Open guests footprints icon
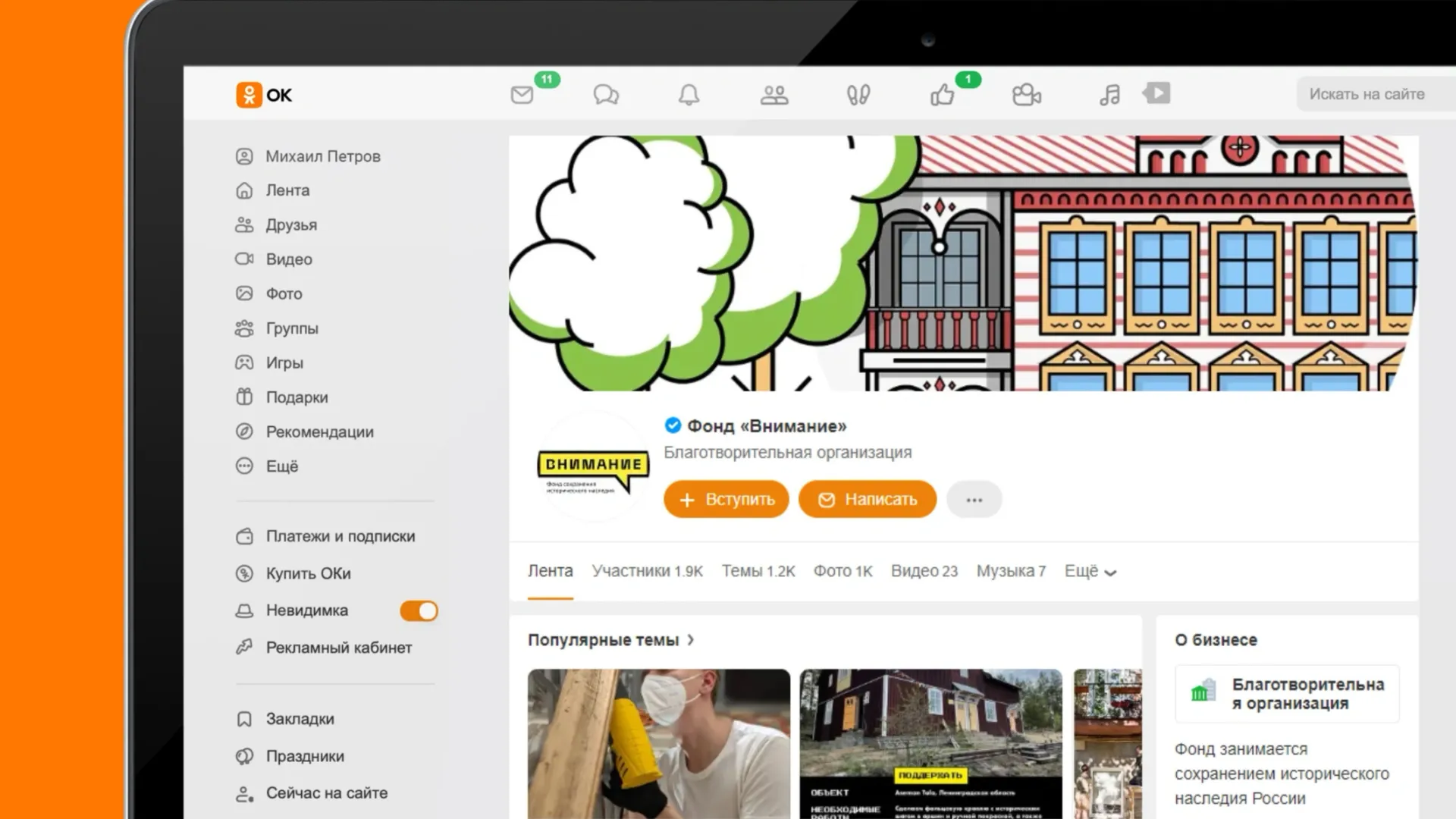1456x819 pixels. pos(858,95)
